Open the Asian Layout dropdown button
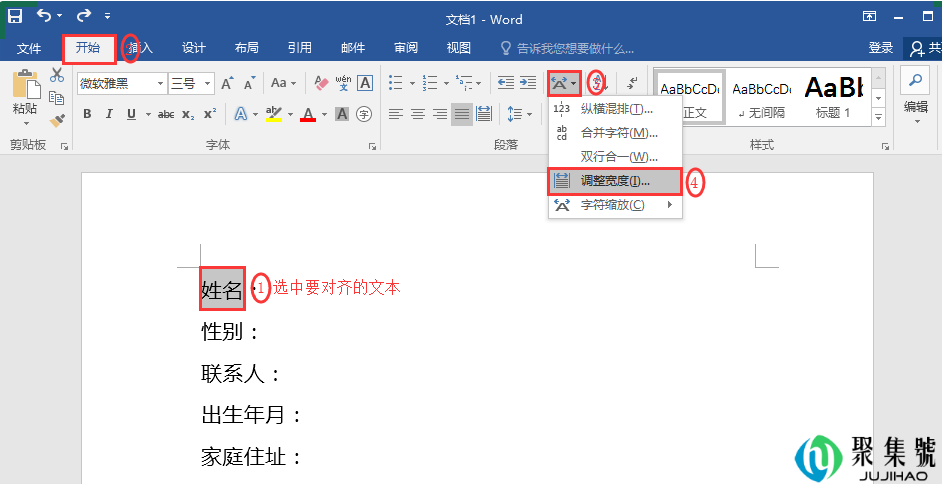942x484 pixels. pyautogui.click(x=564, y=83)
